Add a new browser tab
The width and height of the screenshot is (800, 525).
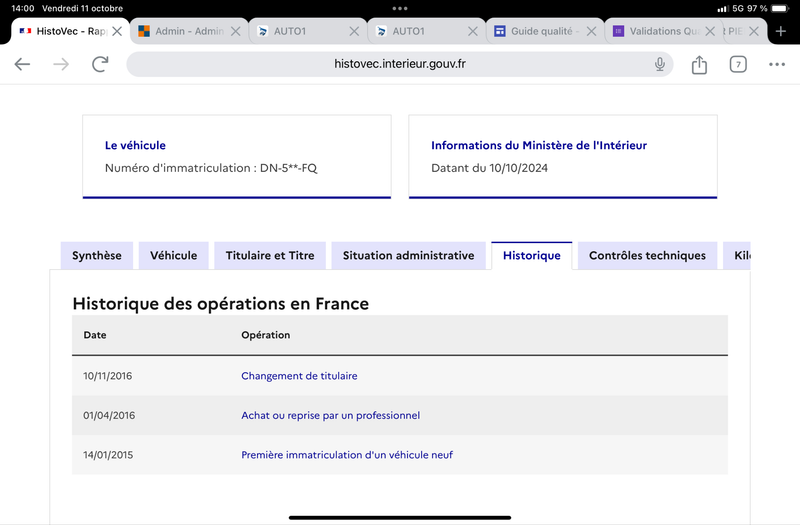pyautogui.click(x=781, y=32)
